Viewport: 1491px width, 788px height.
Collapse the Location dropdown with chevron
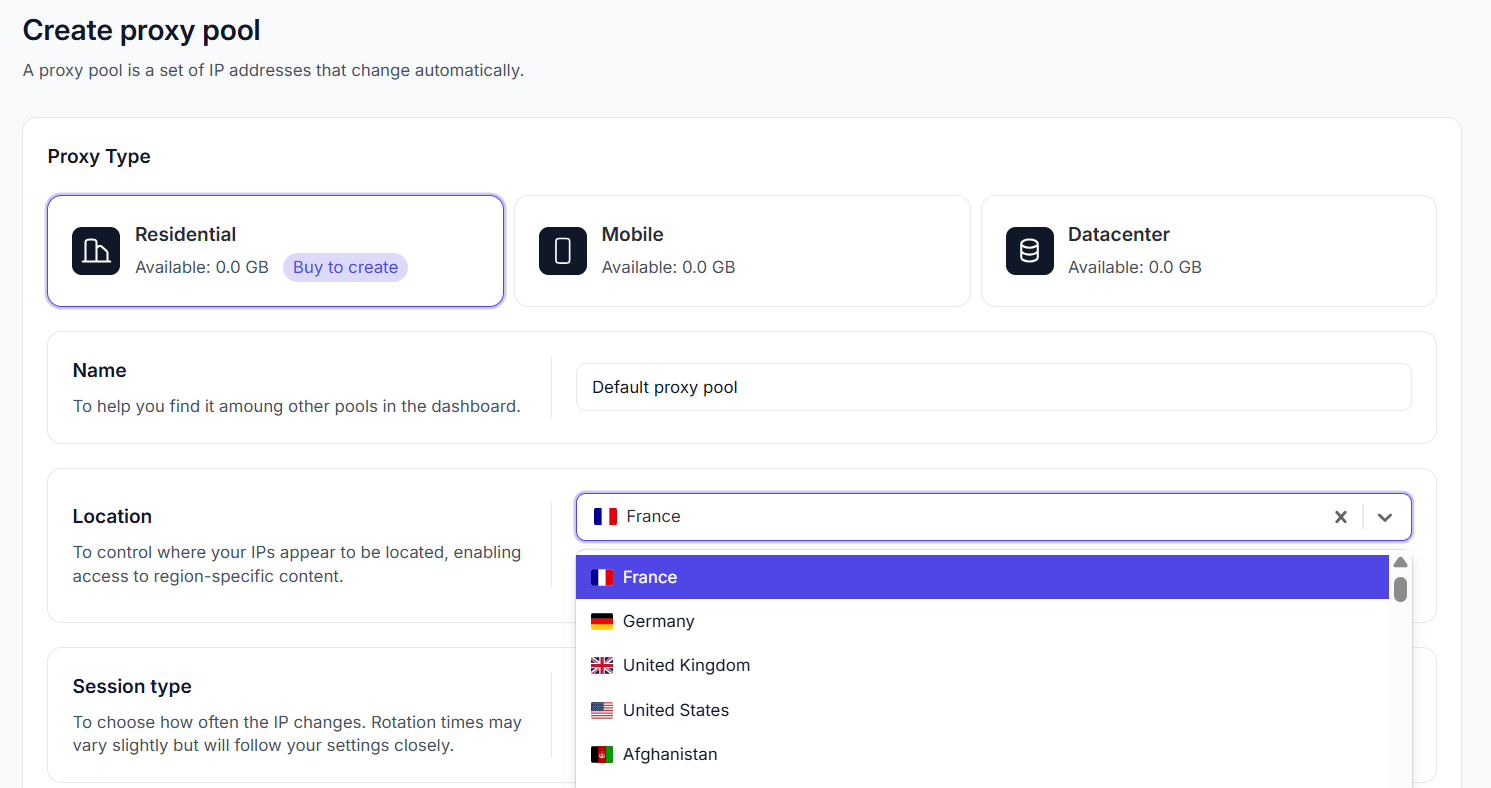pyautogui.click(x=1385, y=517)
